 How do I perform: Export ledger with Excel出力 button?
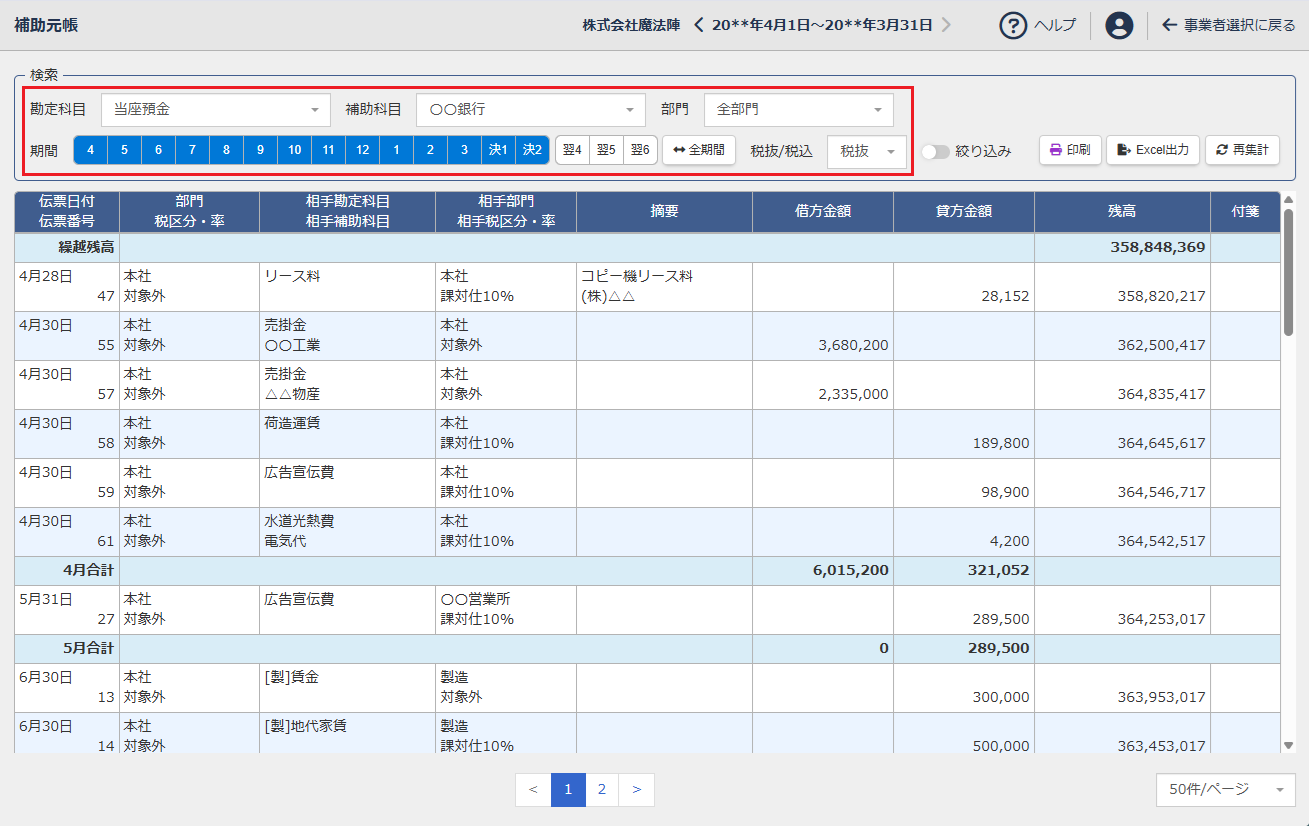(1152, 150)
